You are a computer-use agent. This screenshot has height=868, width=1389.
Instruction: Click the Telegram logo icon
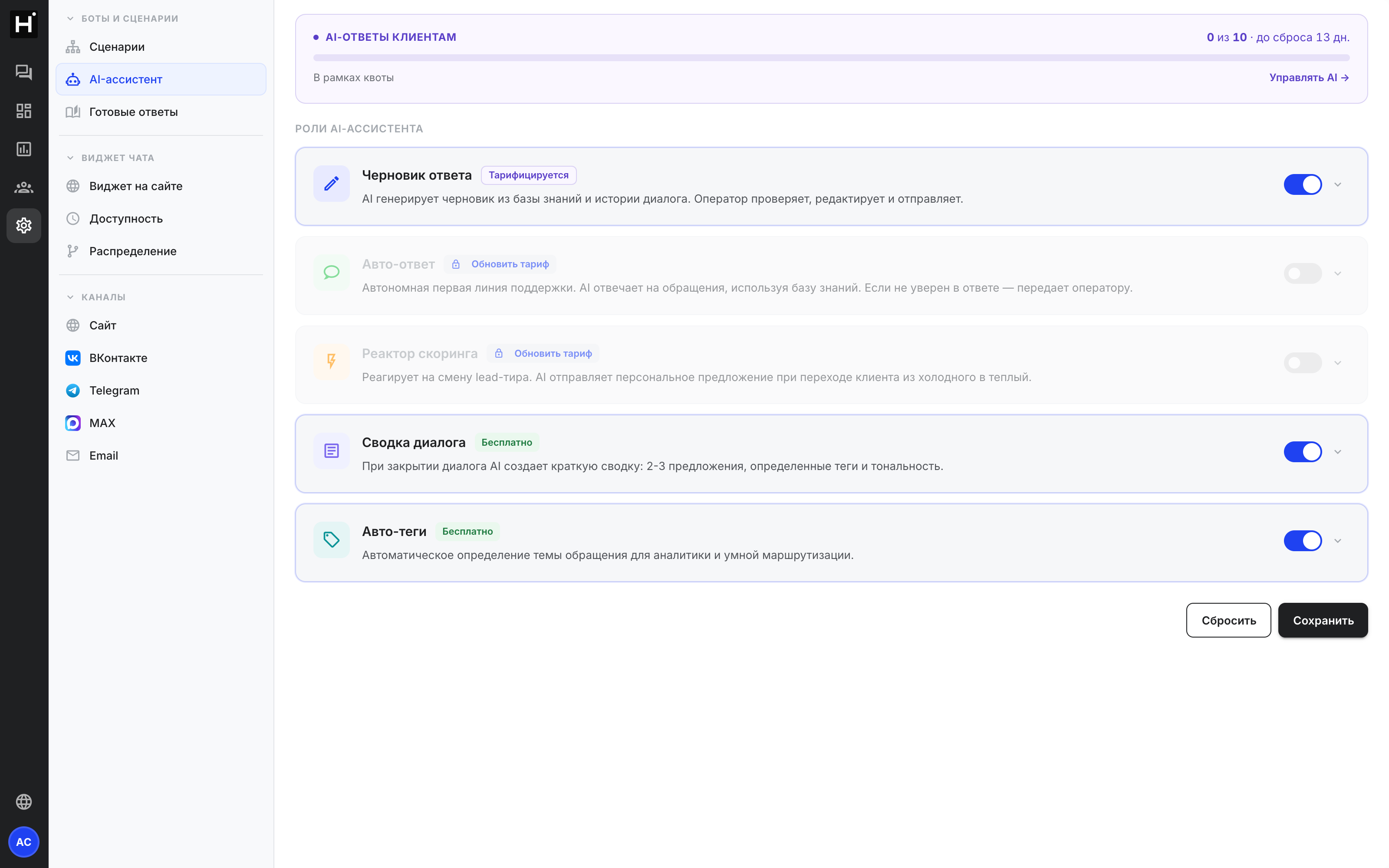click(73, 390)
